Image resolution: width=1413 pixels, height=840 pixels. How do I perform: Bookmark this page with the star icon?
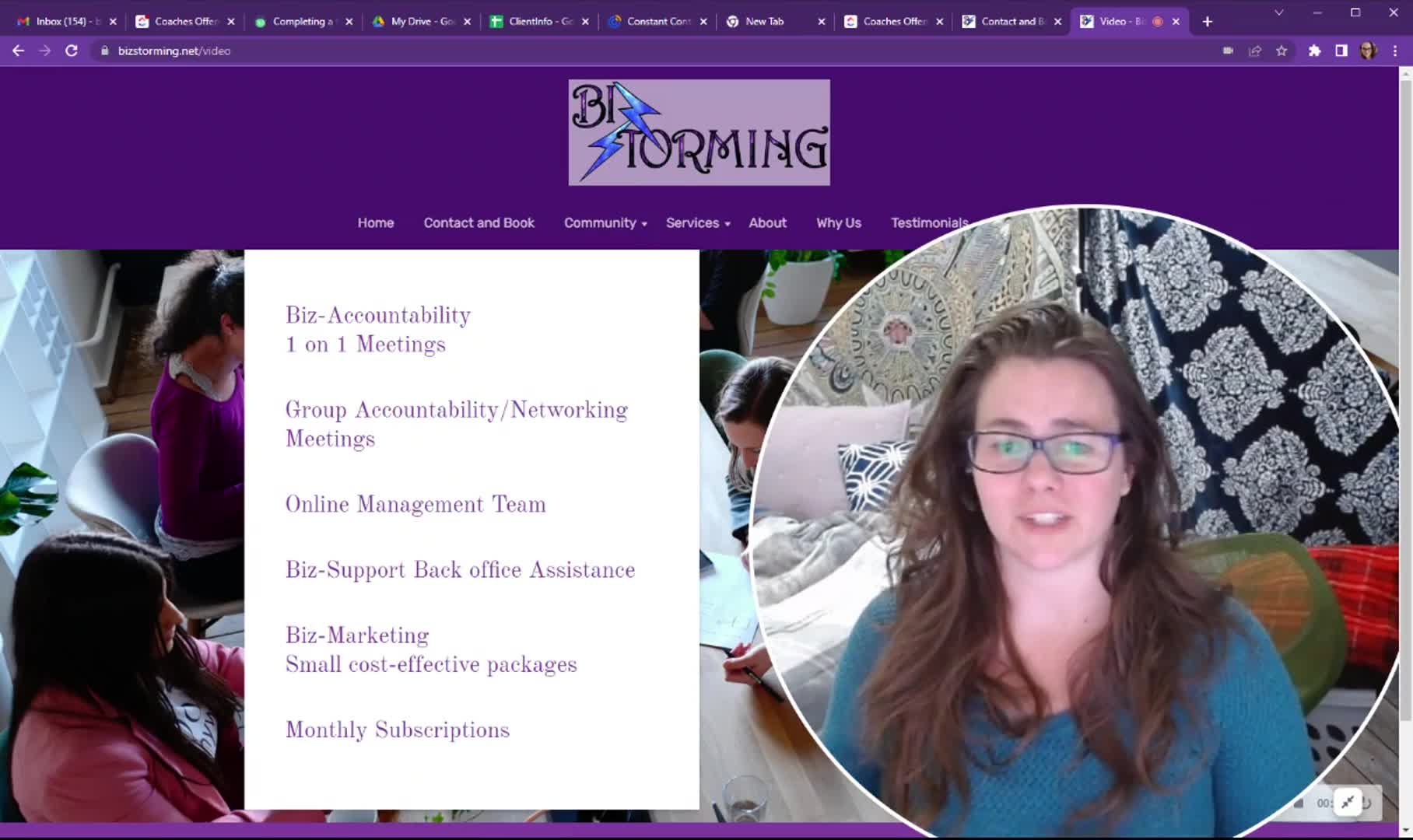click(1282, 51)
